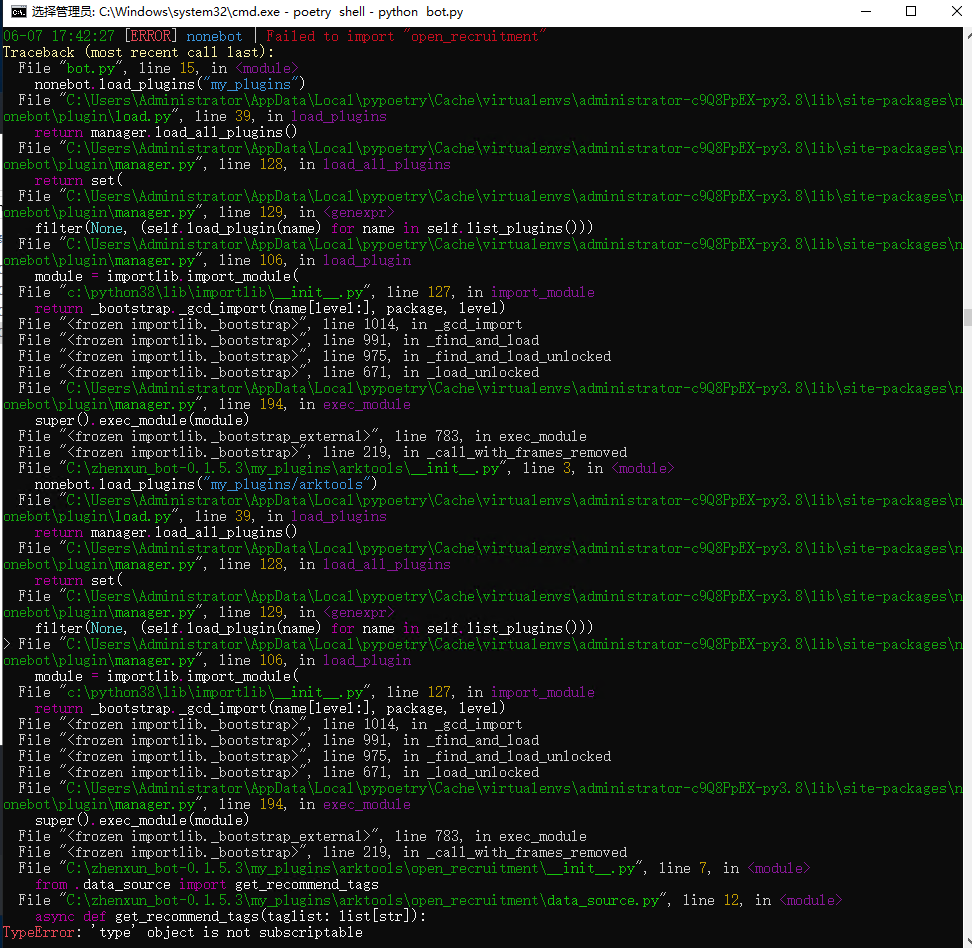Click the "bot.py", line 15 entry
The width and height of the screenshot is (972, 948).
[158, 68]
